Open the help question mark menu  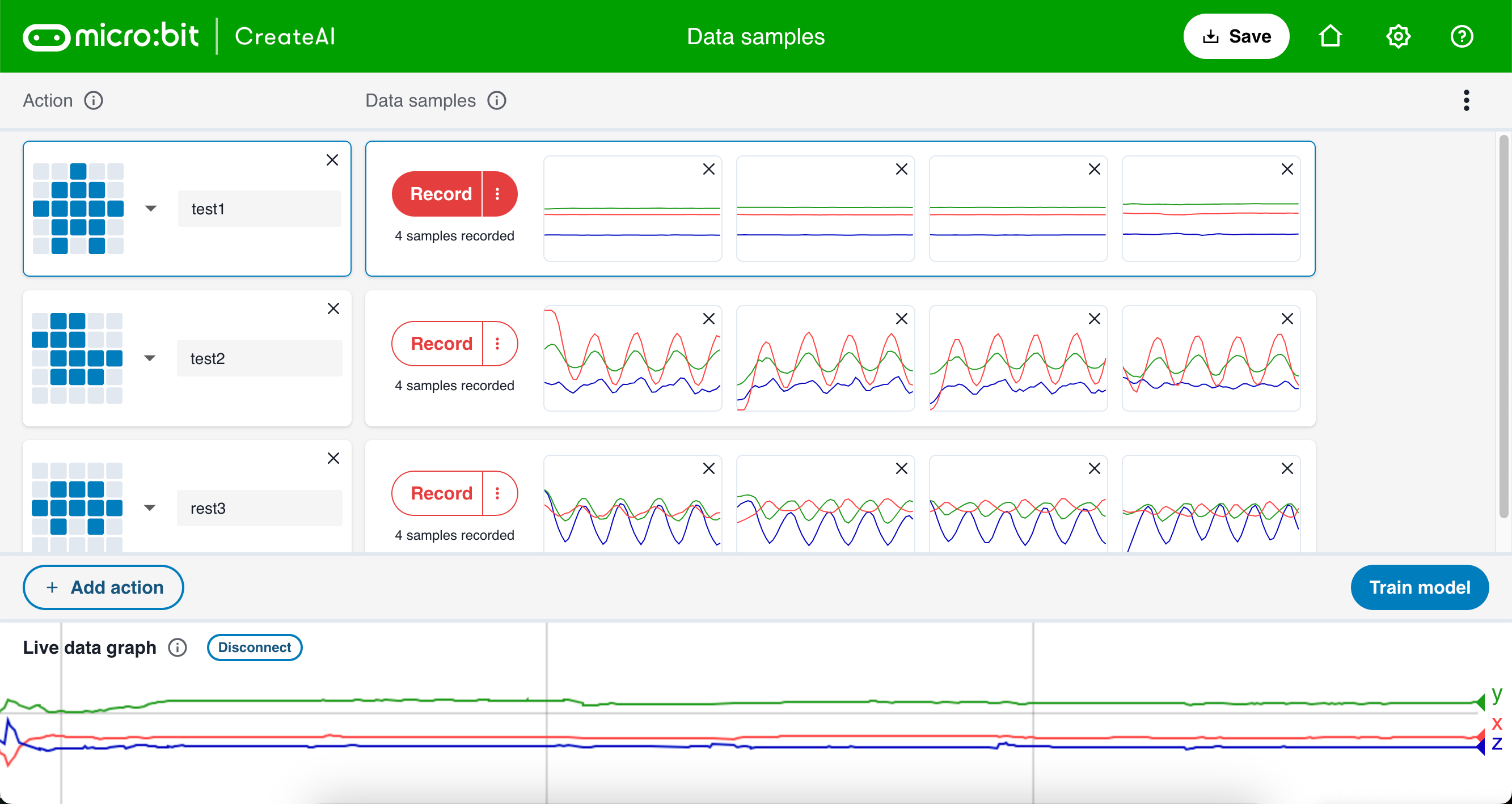point(1462,36)
